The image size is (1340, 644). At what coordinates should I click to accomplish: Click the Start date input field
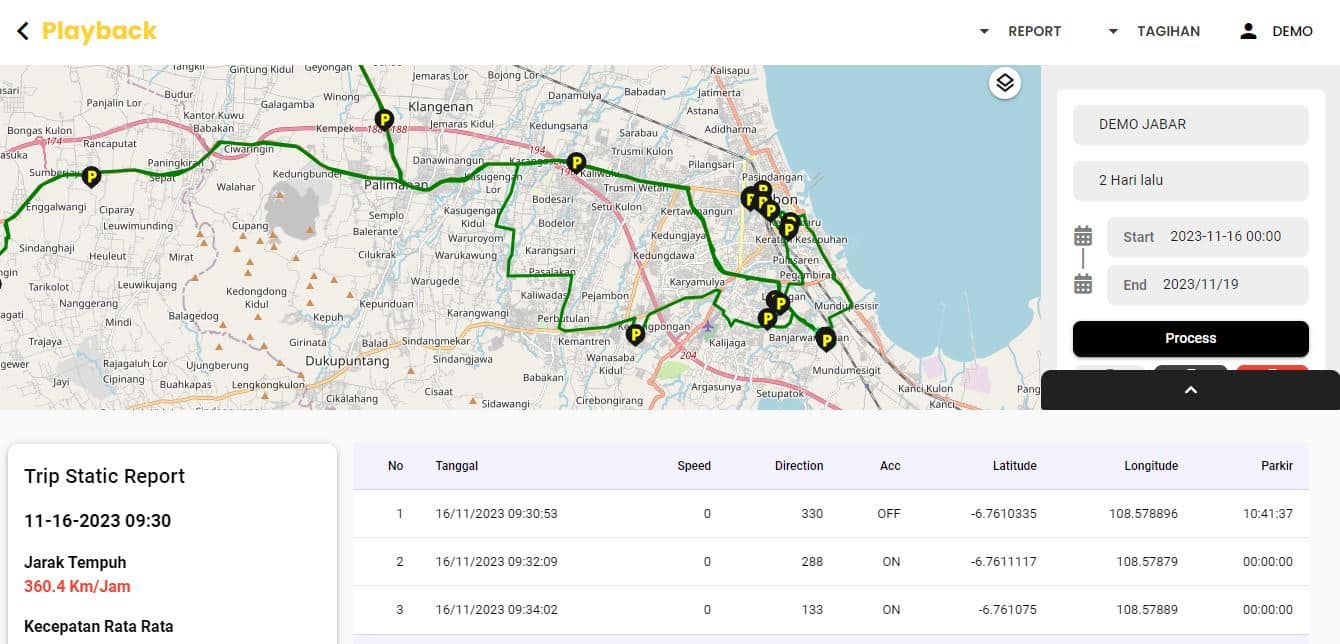1207,237
